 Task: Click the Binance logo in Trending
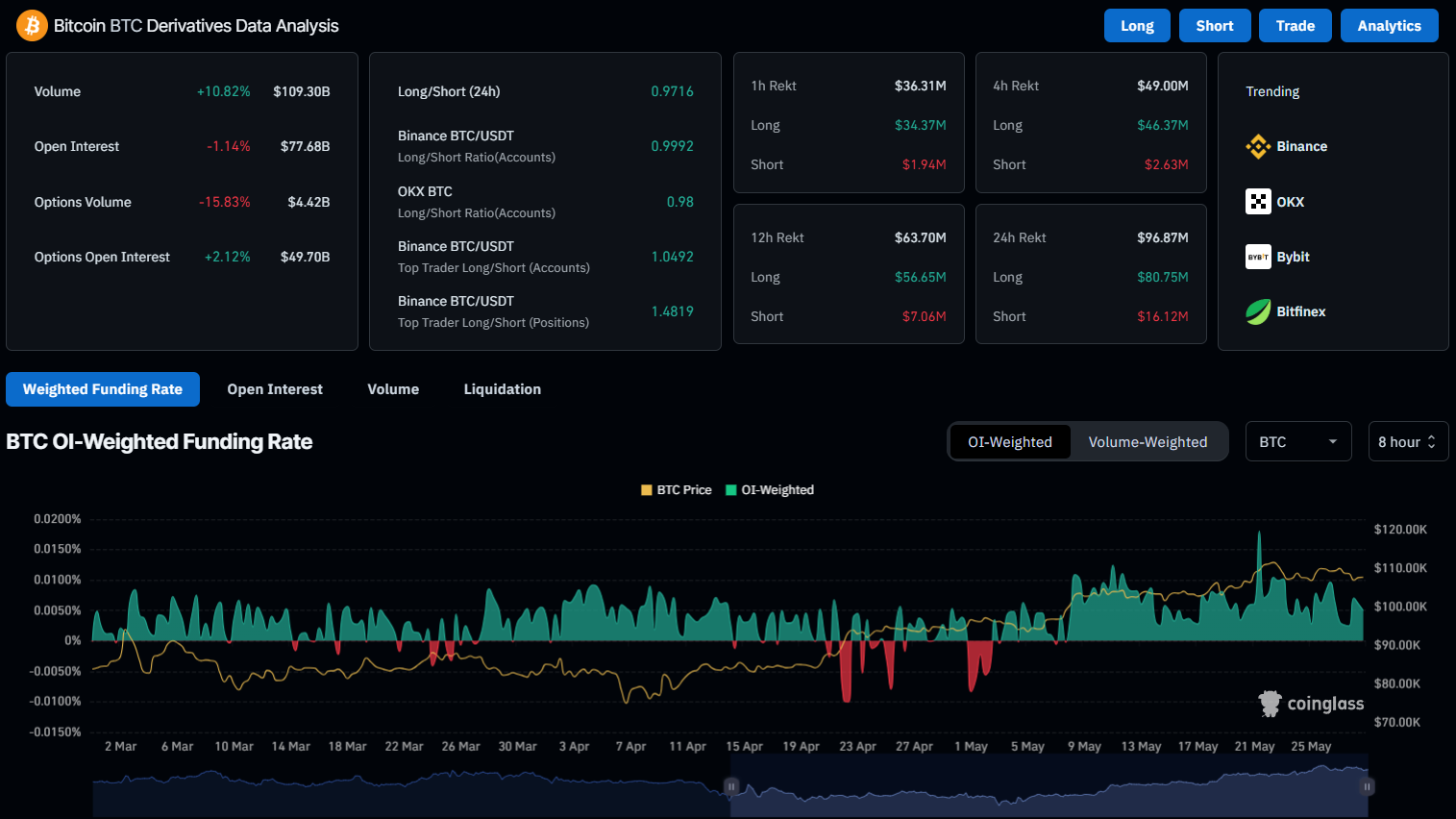tap(1258, 146)
